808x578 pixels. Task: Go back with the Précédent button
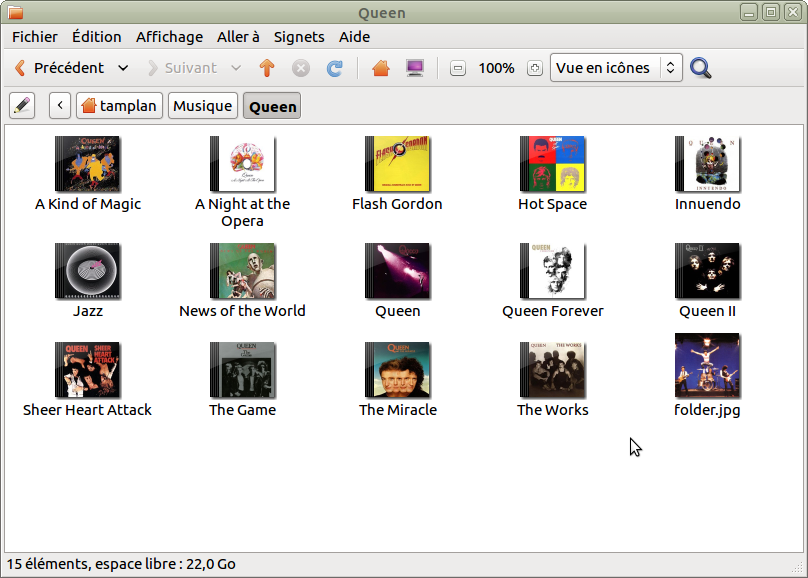[x=60, y=68]
